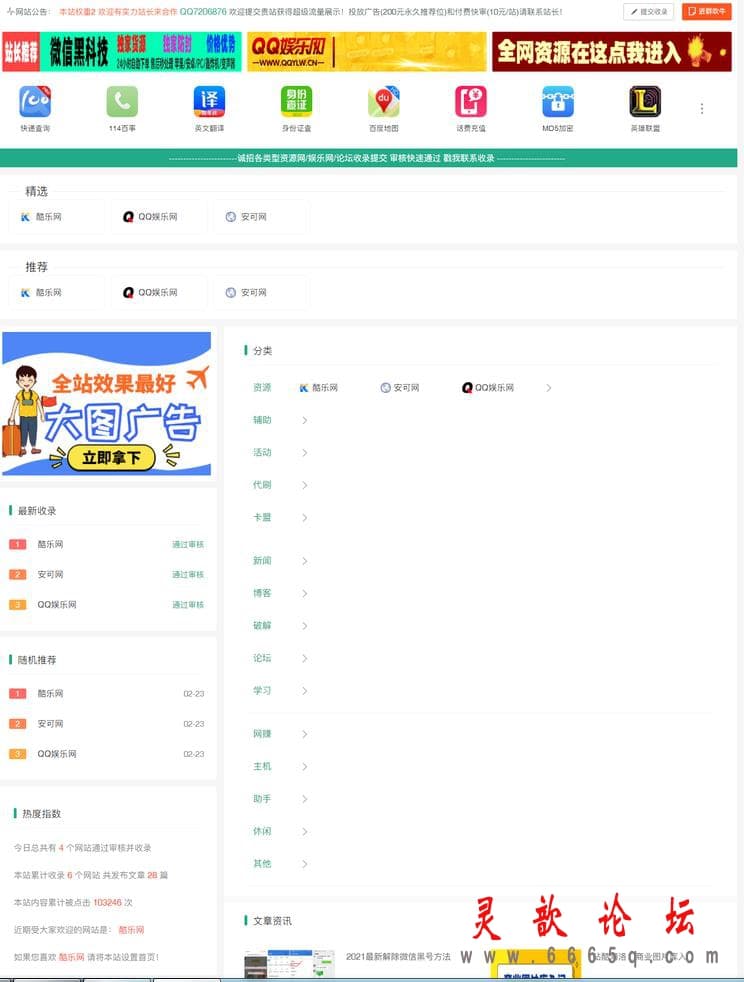Click 酷乐网 logo in 推荐 section
The width and height of the screenshot is (744, 982).
[x=25, y=292]
